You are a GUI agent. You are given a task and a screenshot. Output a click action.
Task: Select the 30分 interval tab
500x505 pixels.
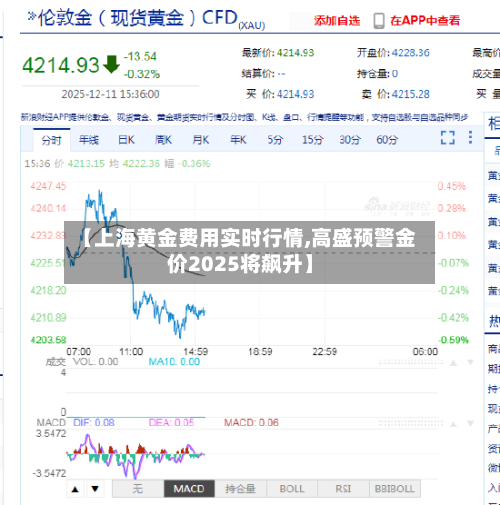point(350,140)
